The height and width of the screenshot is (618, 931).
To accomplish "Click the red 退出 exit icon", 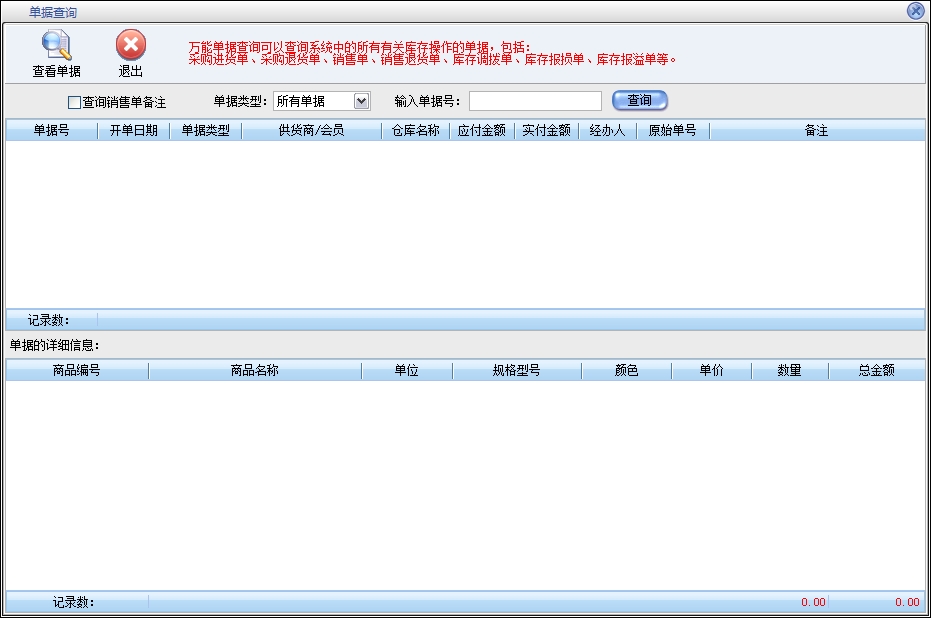I will [x=131, y=46].
